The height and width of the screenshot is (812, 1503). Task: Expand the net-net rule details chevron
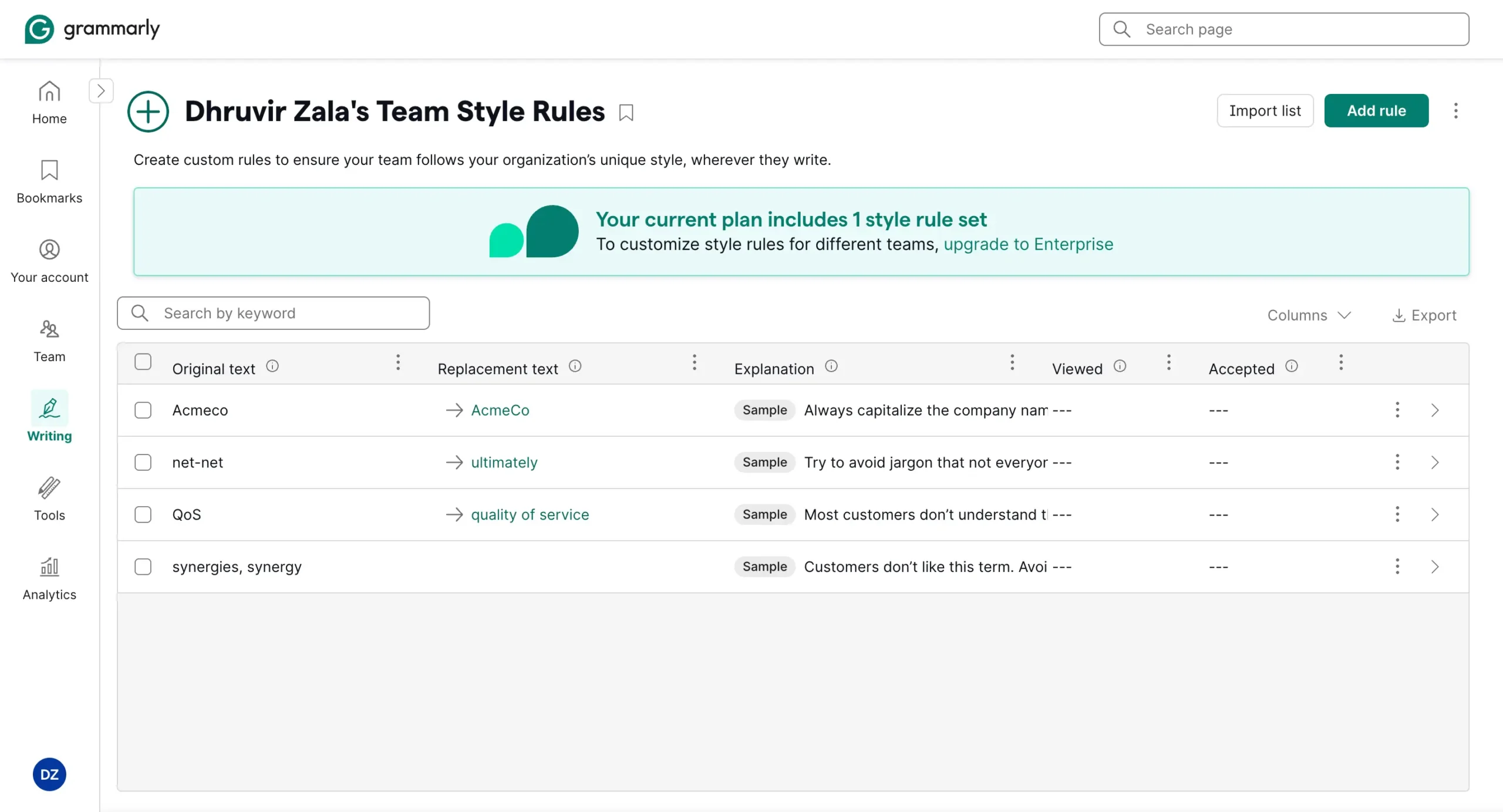point(1435,462)
